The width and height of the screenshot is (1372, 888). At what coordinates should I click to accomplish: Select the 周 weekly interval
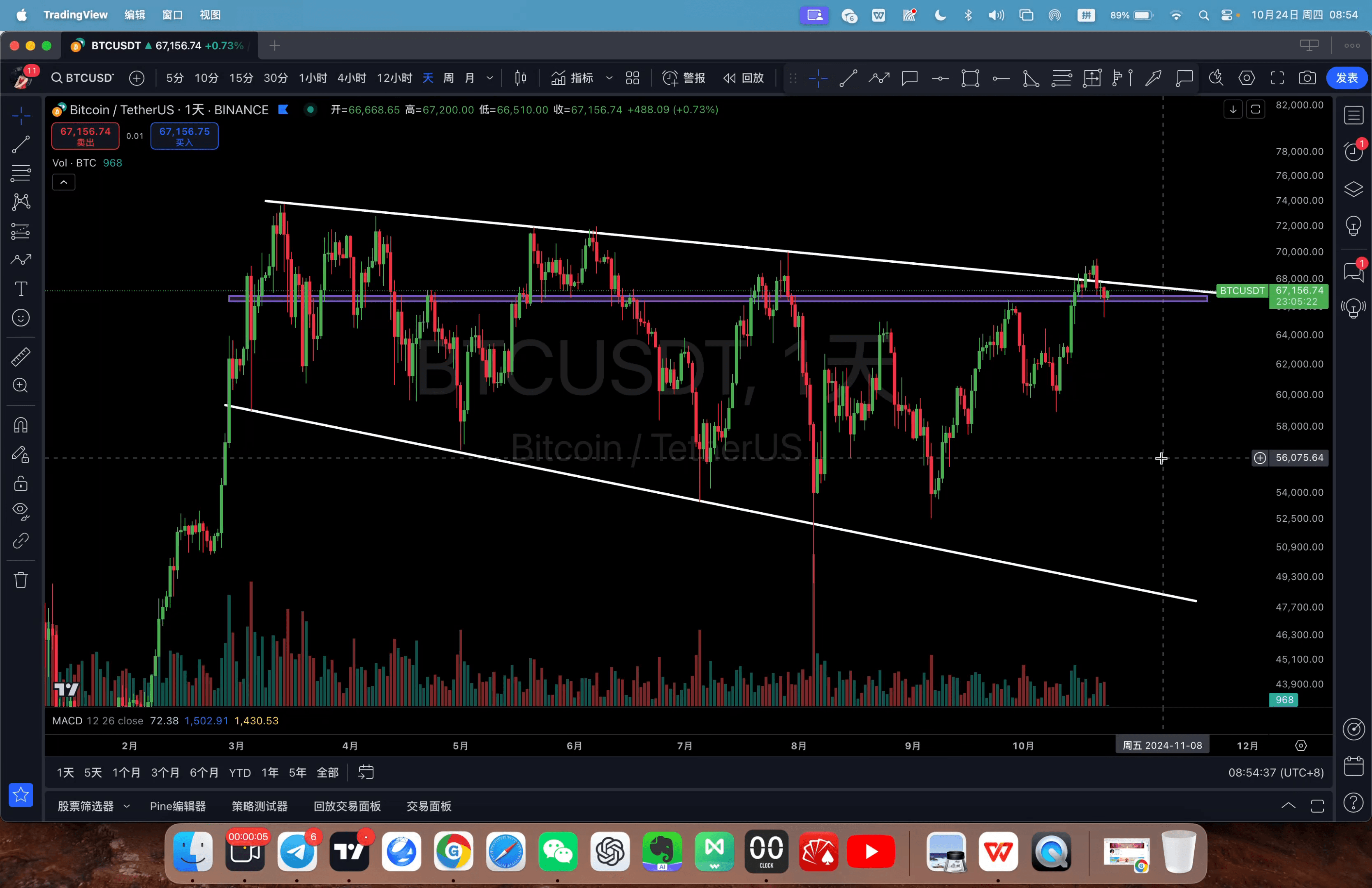449,78
